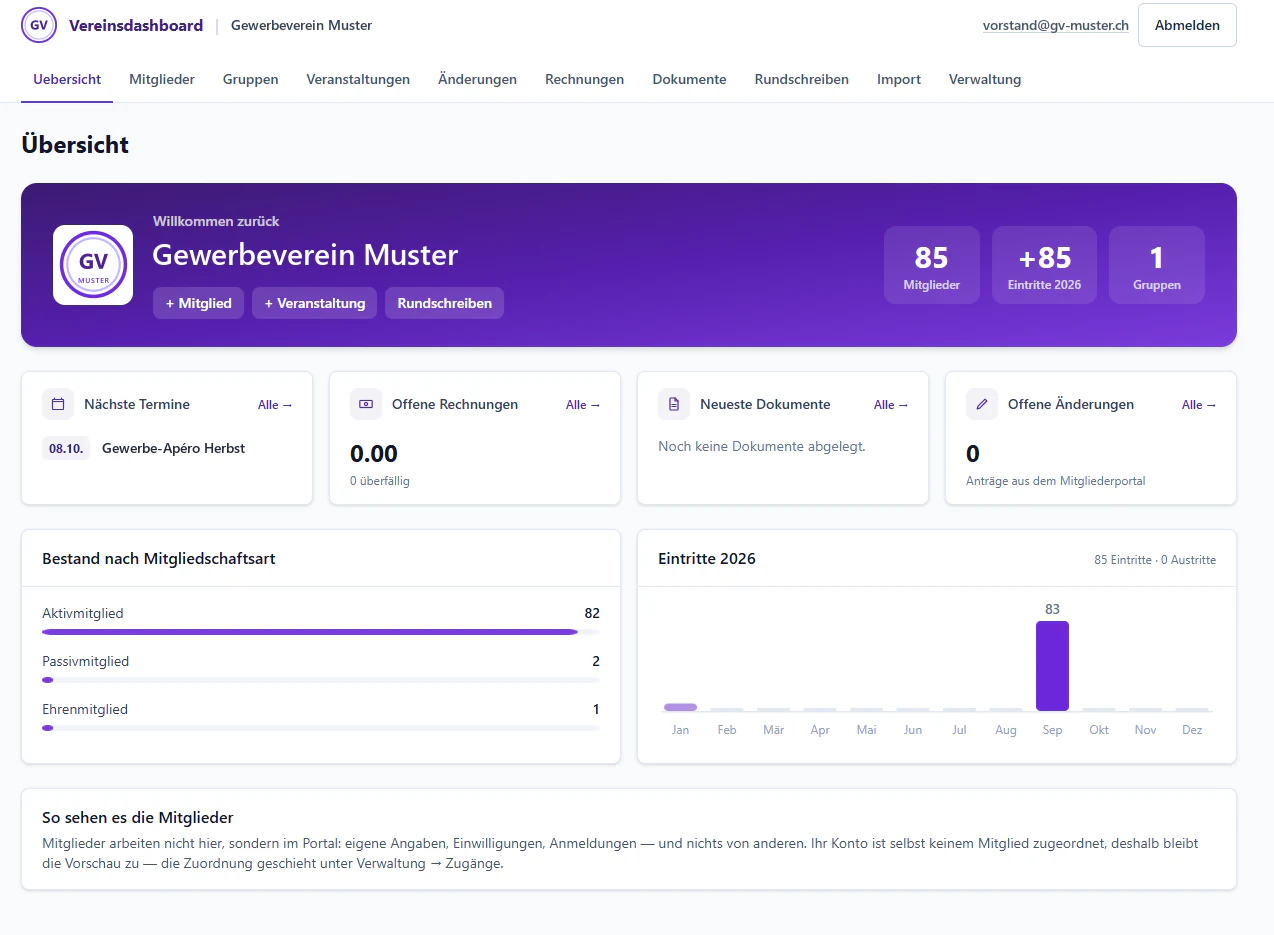Open Alle link in Offene Änderungen card

click(1199, 405)
